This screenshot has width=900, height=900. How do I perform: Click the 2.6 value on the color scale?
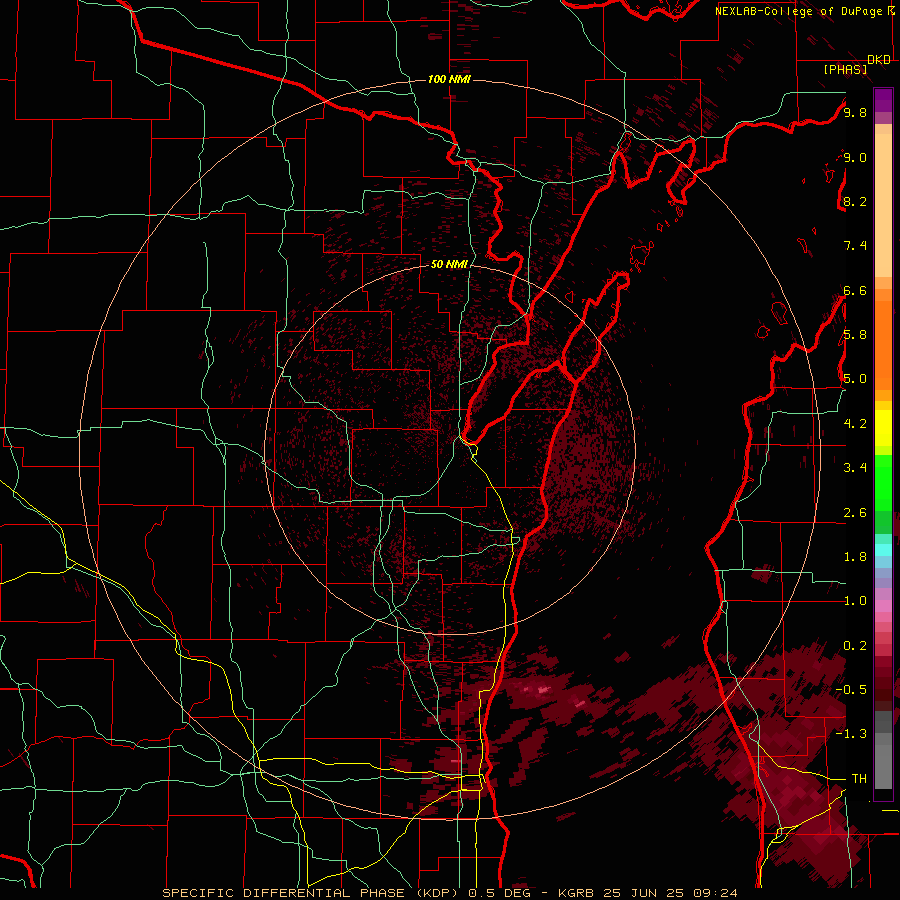point(855,513)
